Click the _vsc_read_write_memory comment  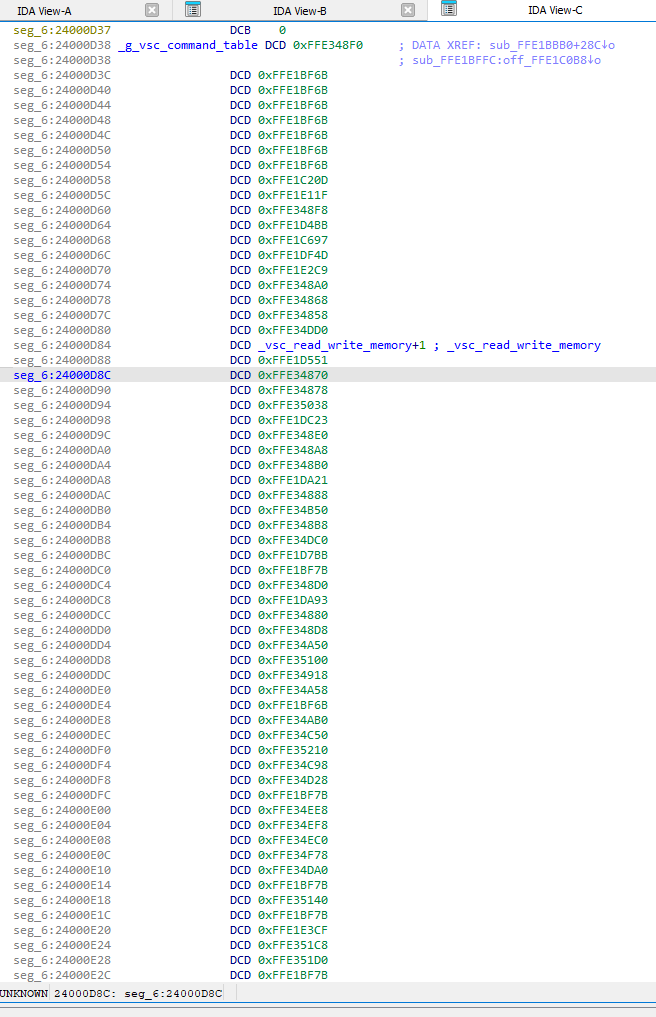point(524,345)
